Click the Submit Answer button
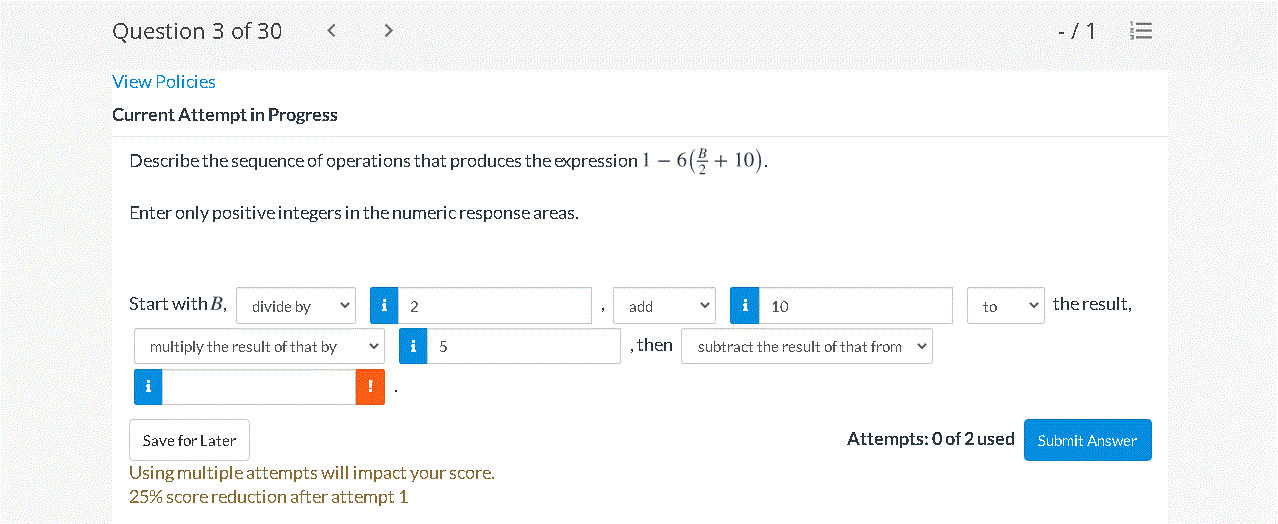Viewport: 1278px width, 524px height. coord(1087,440)
